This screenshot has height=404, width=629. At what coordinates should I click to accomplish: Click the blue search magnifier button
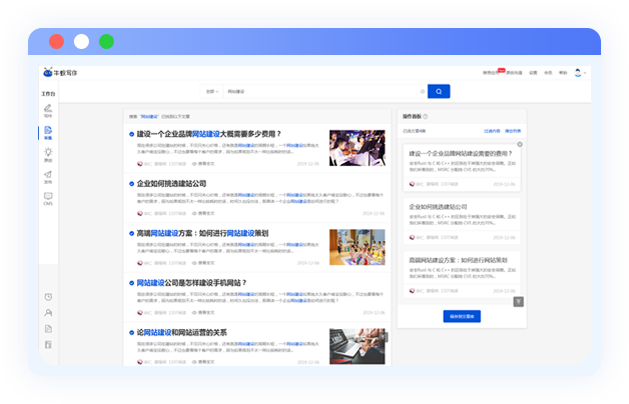point(438,91)
